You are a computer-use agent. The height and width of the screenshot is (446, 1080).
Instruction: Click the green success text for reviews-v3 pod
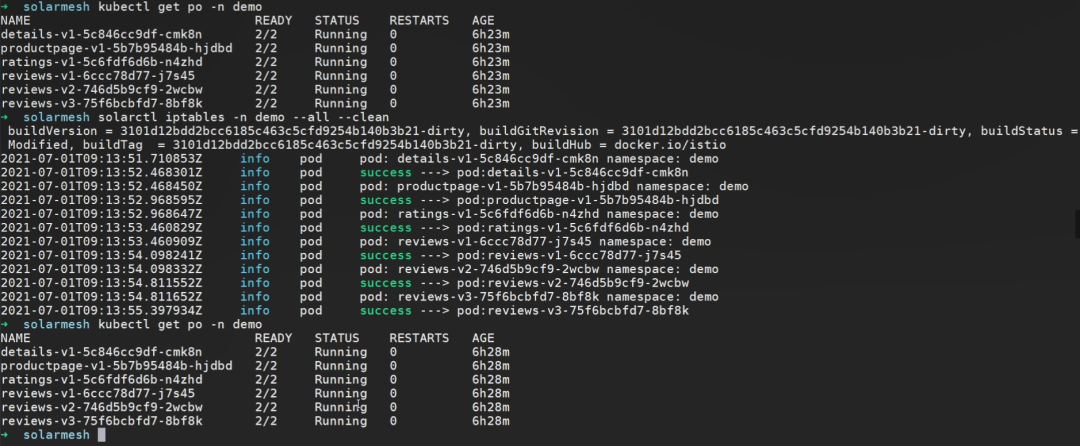(x=385, y=310)
